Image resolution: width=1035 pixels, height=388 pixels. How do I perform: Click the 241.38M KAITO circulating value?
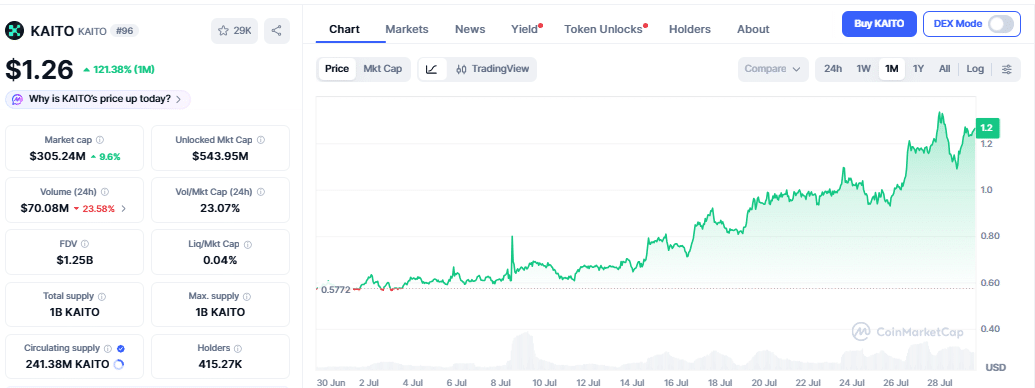pyautogui.click(x=67, y=364)
